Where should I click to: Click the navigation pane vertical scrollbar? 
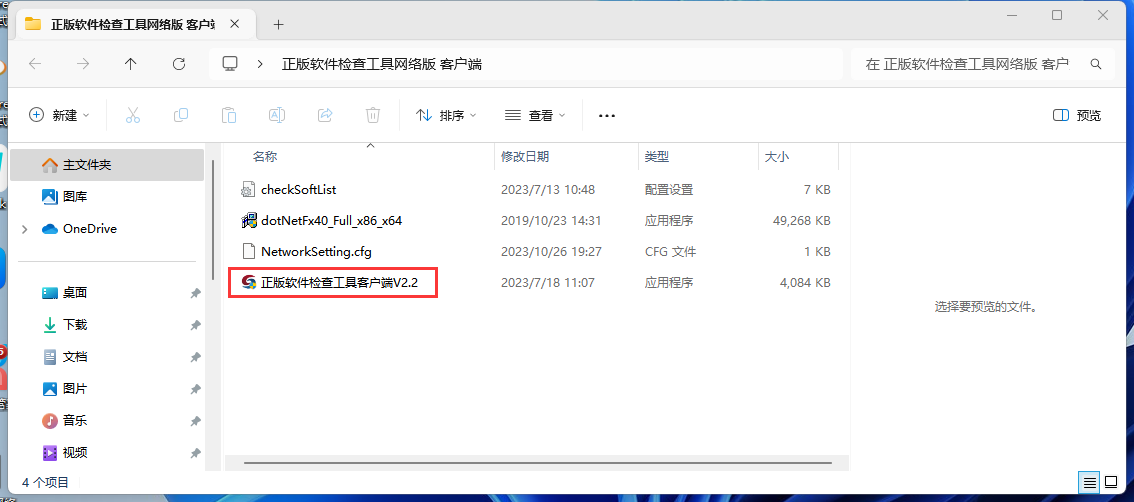[x=213, y=221]
